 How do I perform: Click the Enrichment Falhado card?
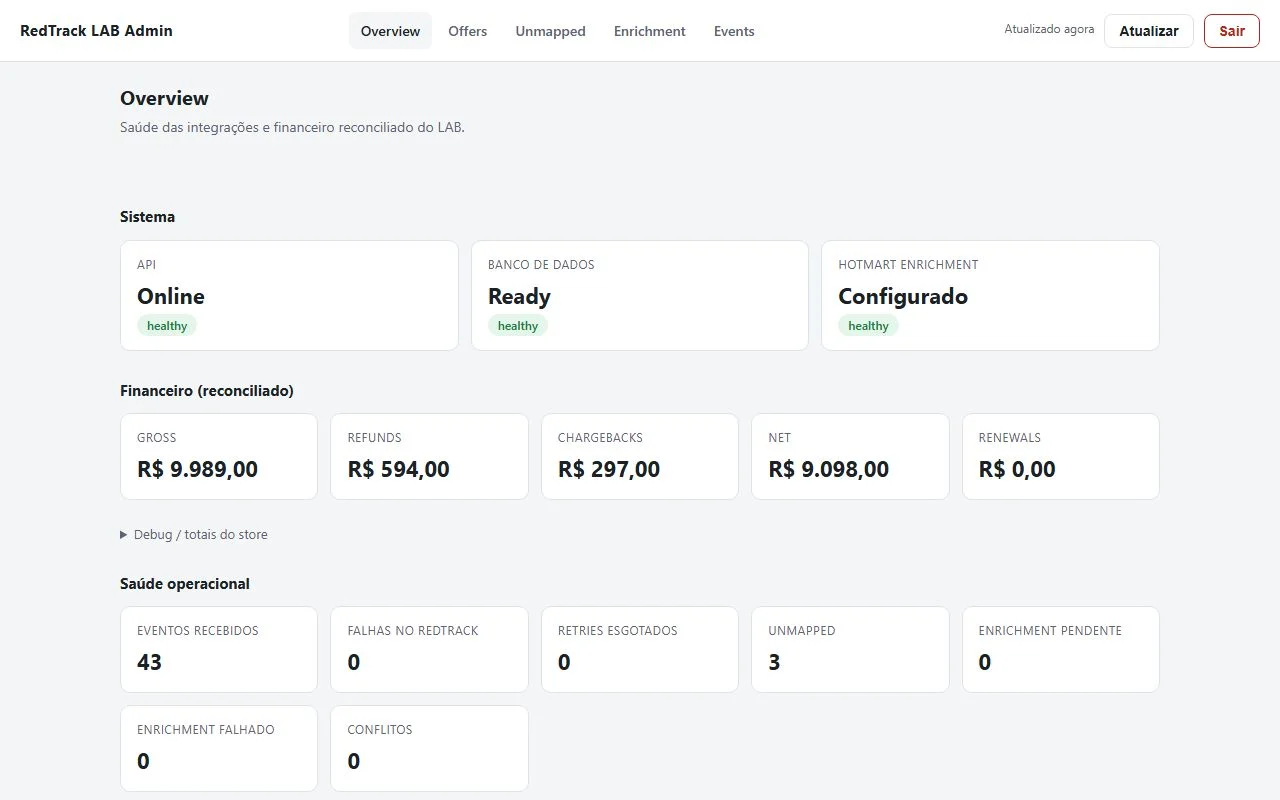pos(219,748)
